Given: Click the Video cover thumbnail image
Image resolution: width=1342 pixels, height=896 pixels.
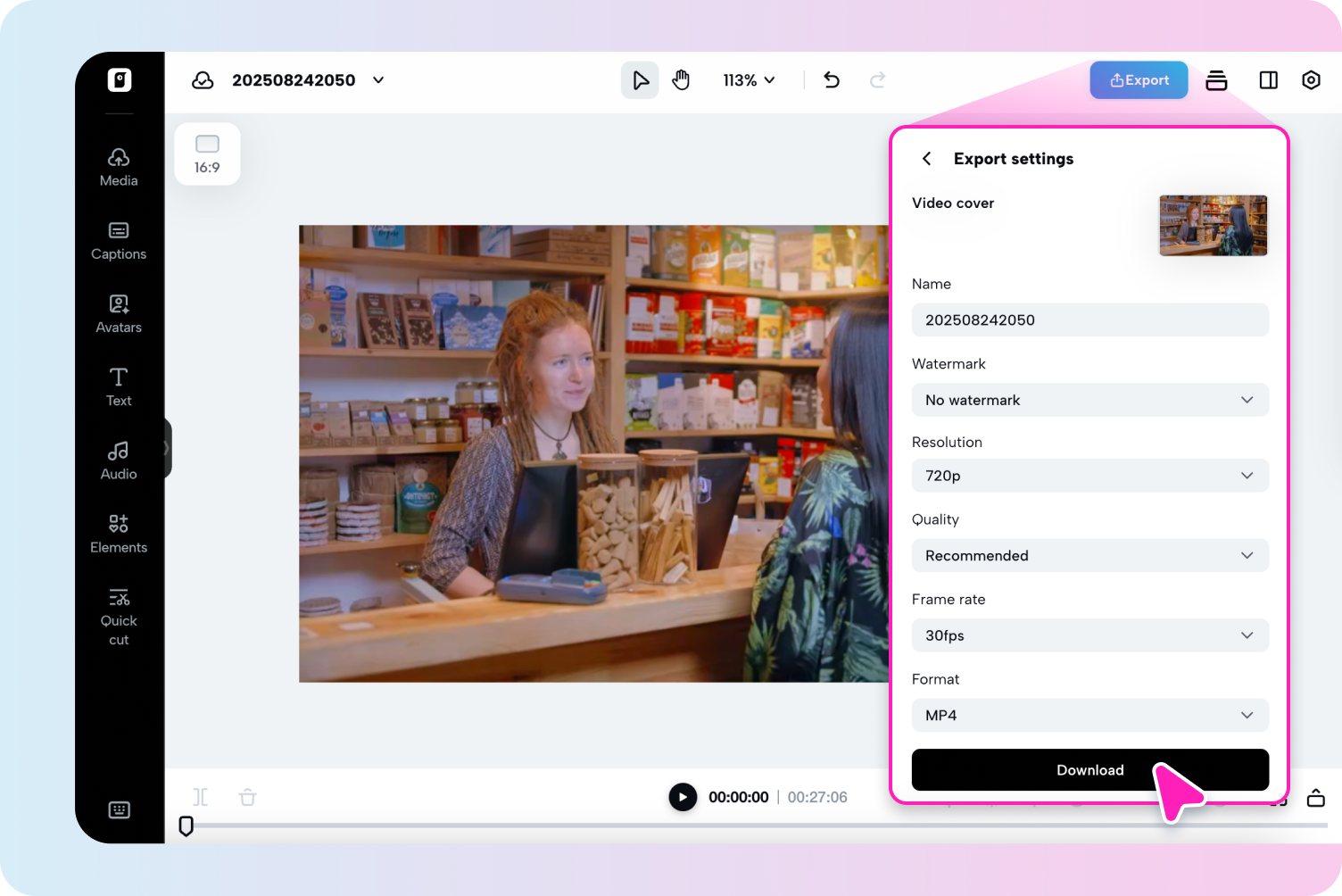Looking at the screenshot, I should pos(1213,225).
